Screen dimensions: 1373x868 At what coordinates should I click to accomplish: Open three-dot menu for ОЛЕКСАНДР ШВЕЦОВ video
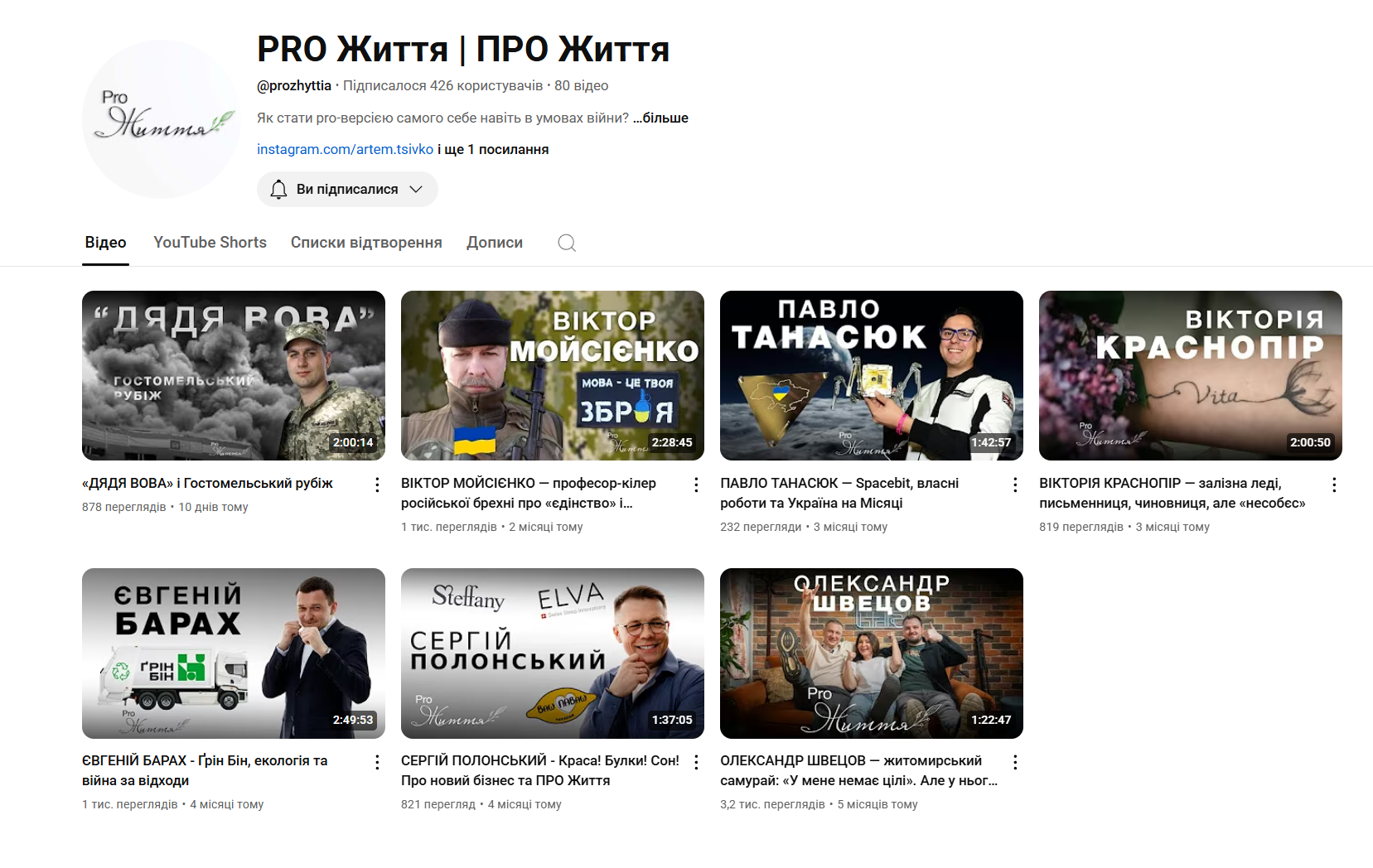click(x=1015, y=762)
